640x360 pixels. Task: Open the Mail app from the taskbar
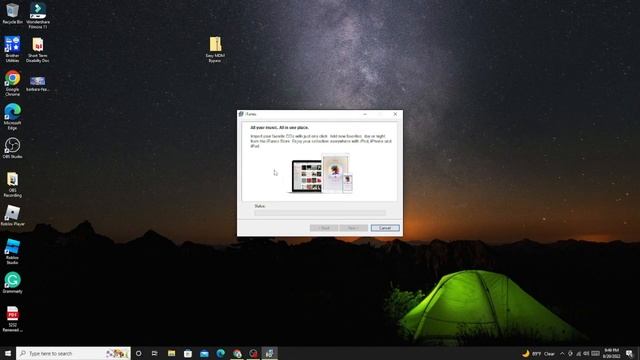tap(204, 353)
